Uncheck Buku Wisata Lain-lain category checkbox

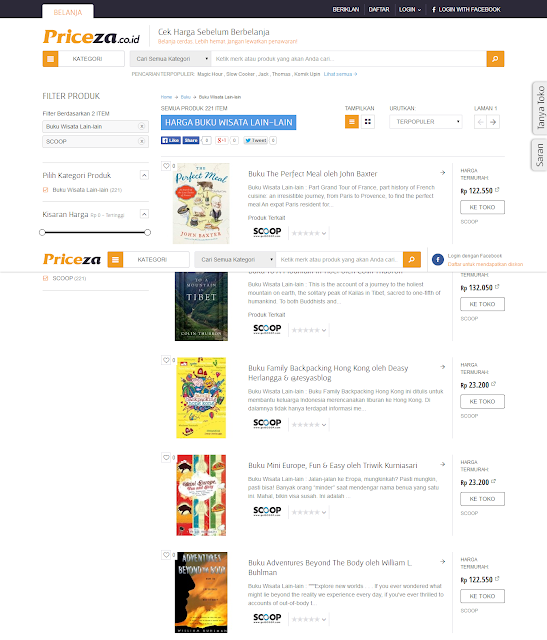point(45,190)
